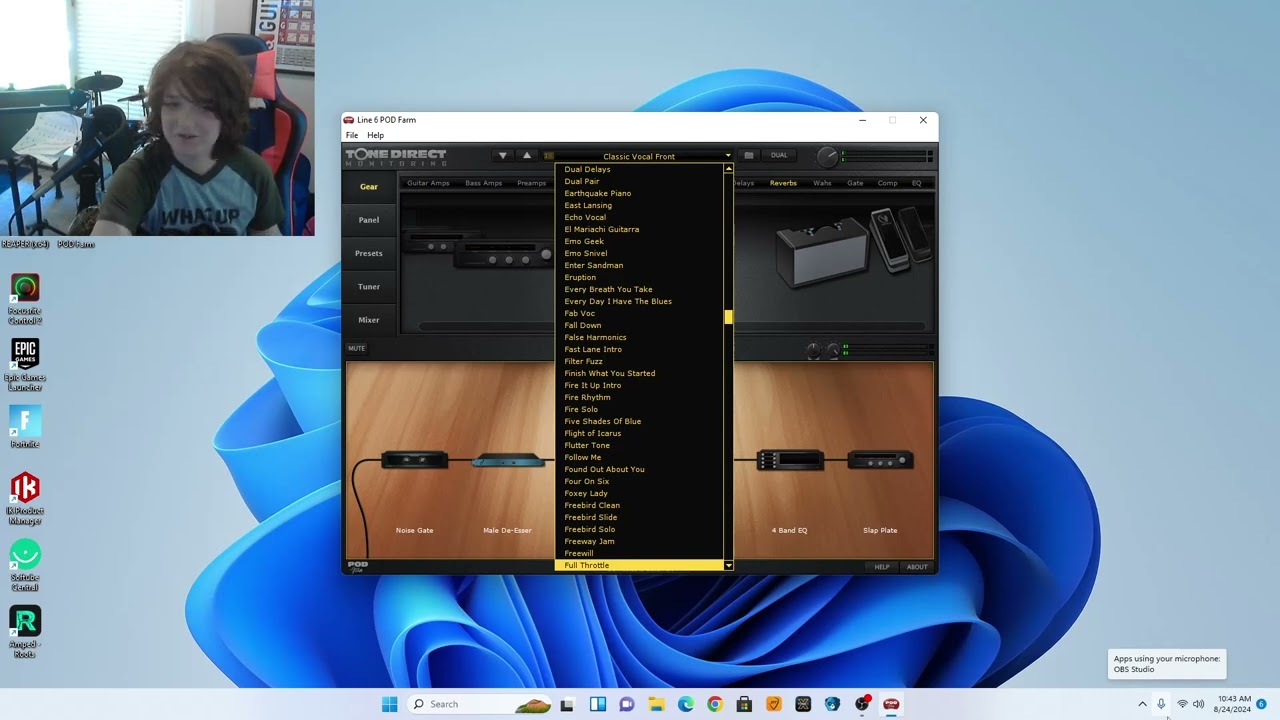Click the HELP button in POD Farm
Viewport: 1280px width, 720px height.
coord(882,567)
